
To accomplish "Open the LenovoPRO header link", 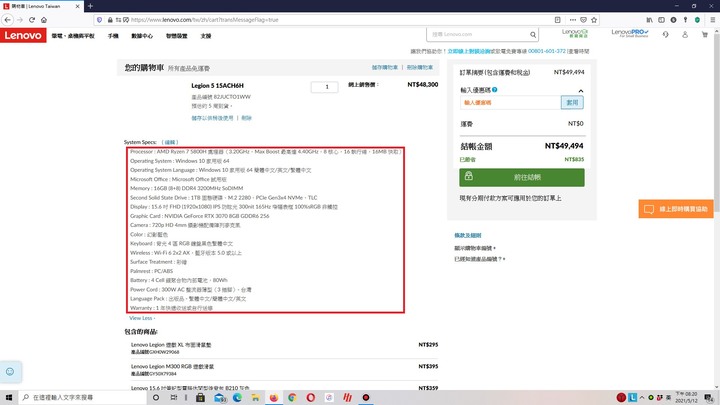I will (630, 33).
